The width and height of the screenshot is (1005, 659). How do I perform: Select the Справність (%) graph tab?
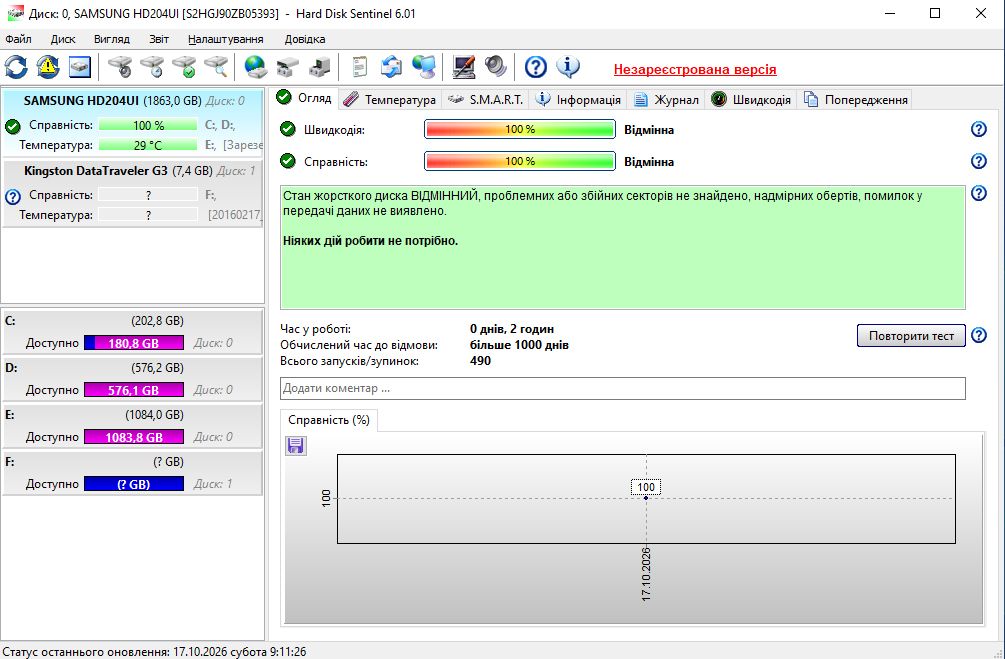(329, 420)
